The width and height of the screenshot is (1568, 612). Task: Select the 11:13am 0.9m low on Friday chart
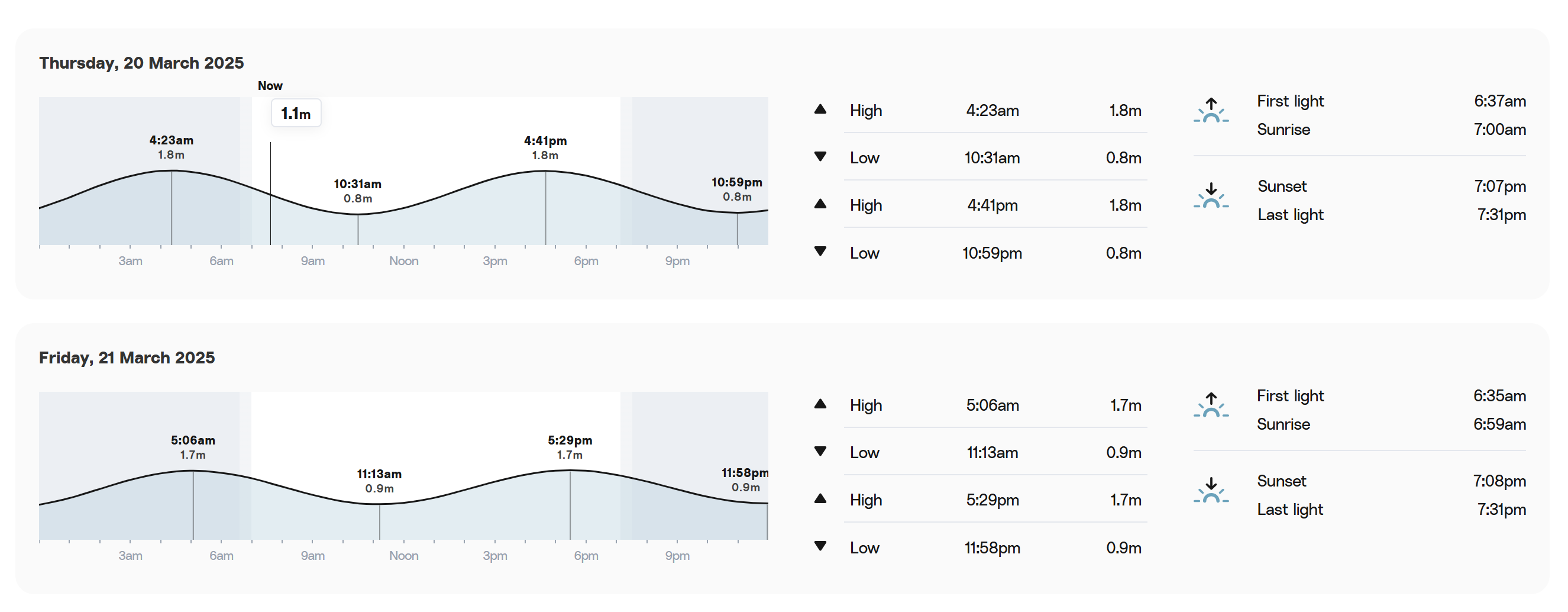click(x=379, y=481)
